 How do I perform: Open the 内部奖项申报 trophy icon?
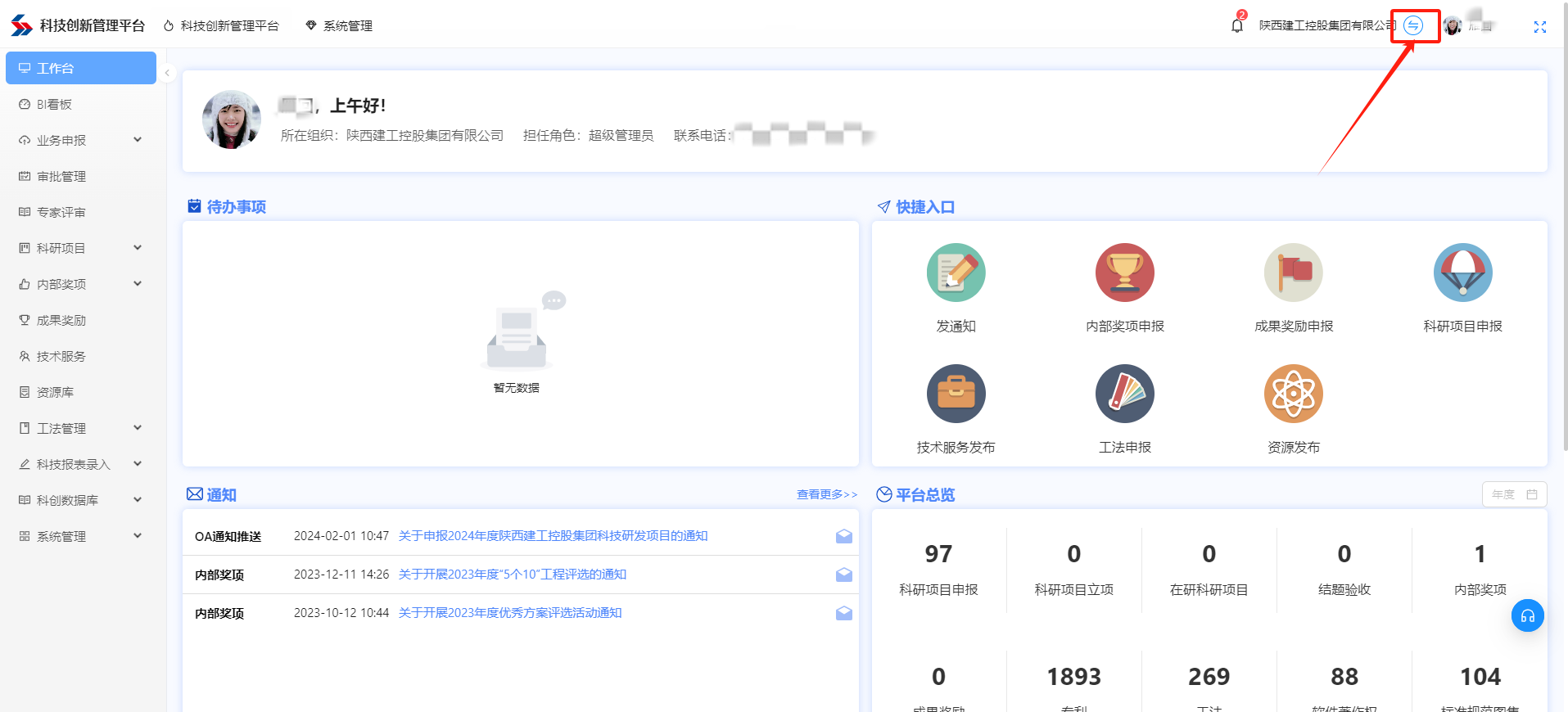pos(1124,273)
